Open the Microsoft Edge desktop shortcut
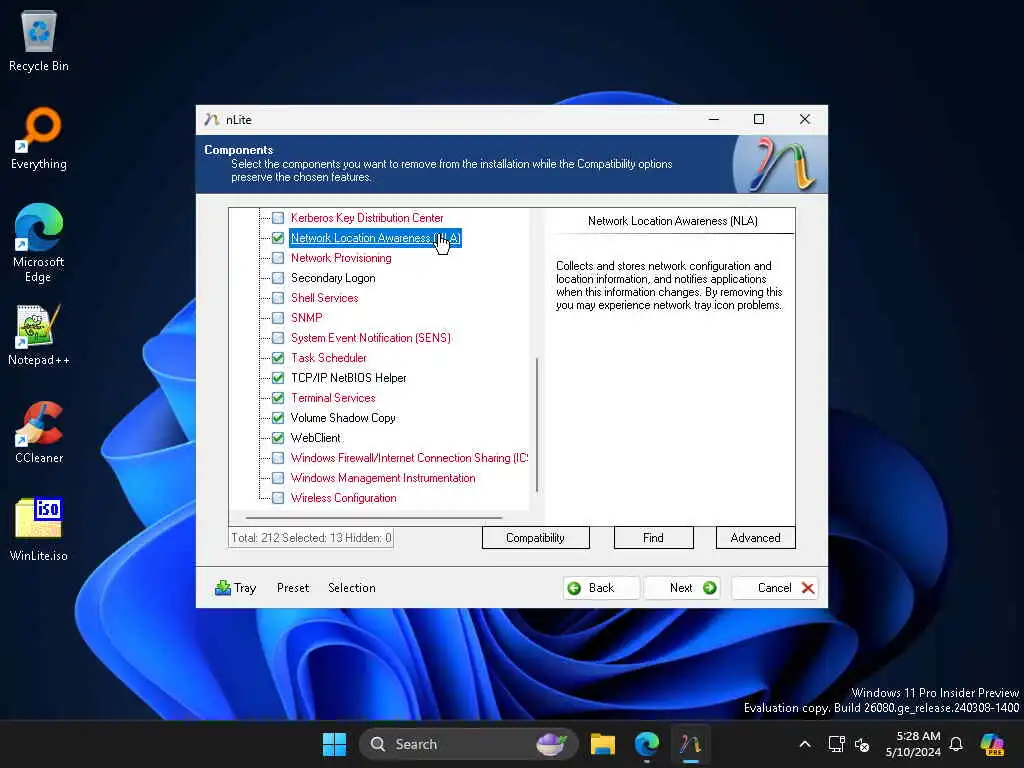The image size is (1024, 768). [x=39, y=243]
